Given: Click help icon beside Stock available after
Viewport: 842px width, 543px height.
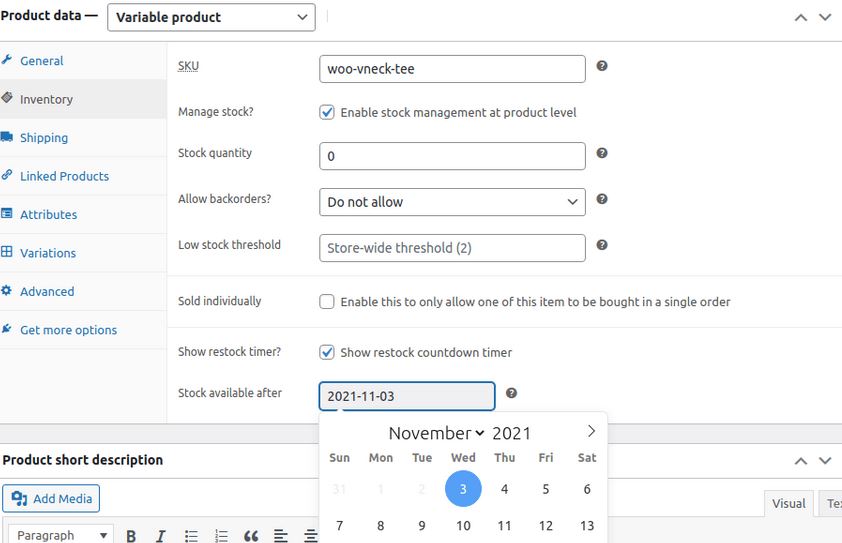Looking at the screenshot, I should tap(511, 393).
